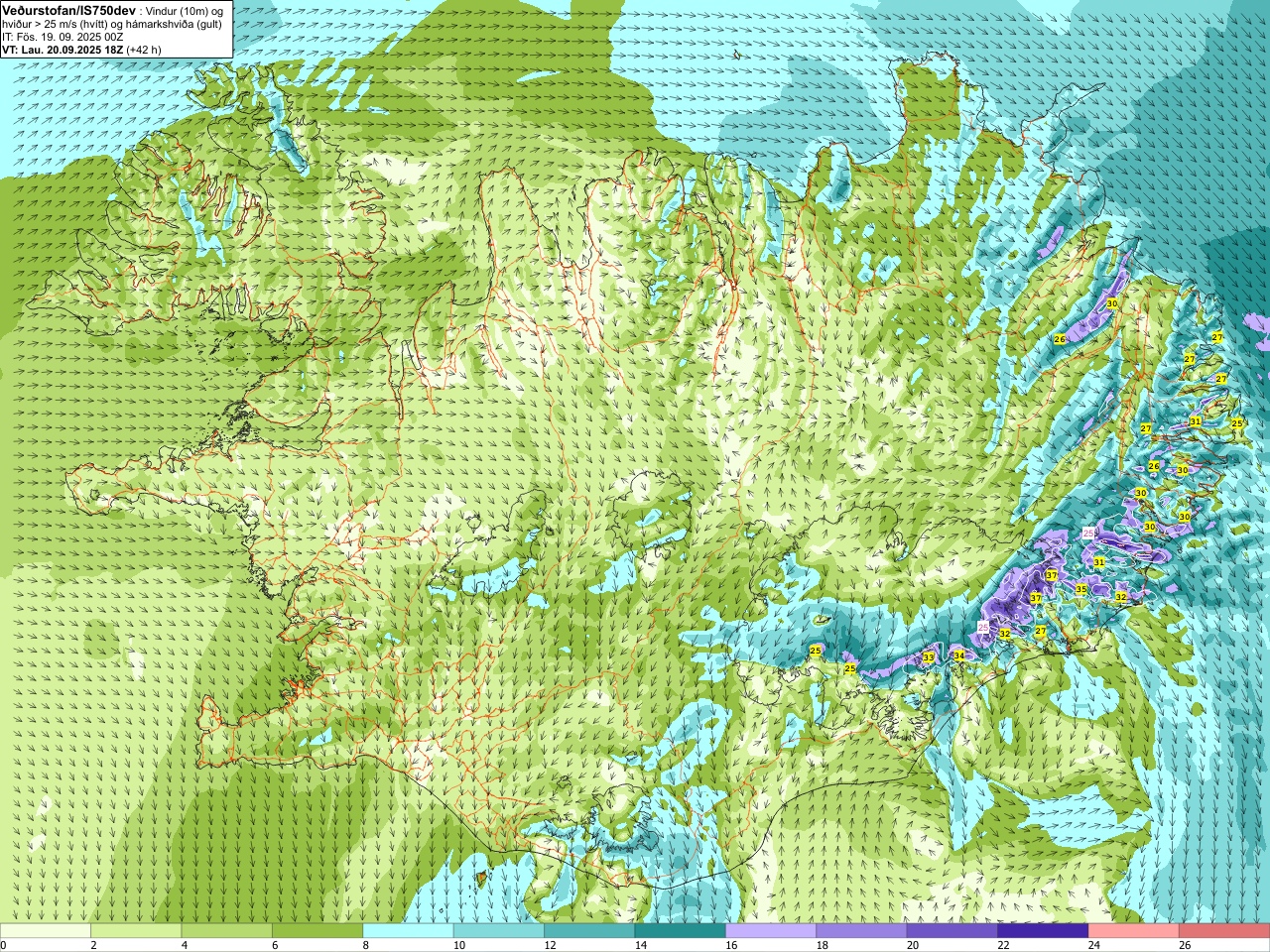
Task: Click the scale label '20' on color bar
Action: pyautogui.click(x=912, y=946)
